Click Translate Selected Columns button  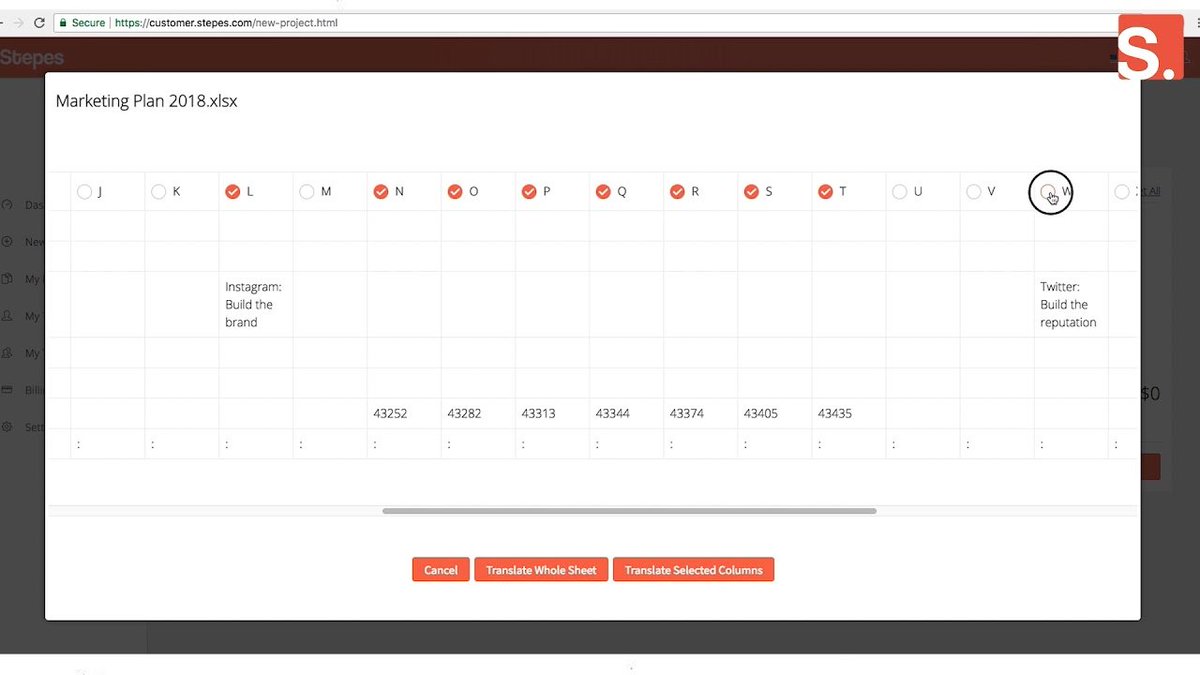click(x=694, y=570)
